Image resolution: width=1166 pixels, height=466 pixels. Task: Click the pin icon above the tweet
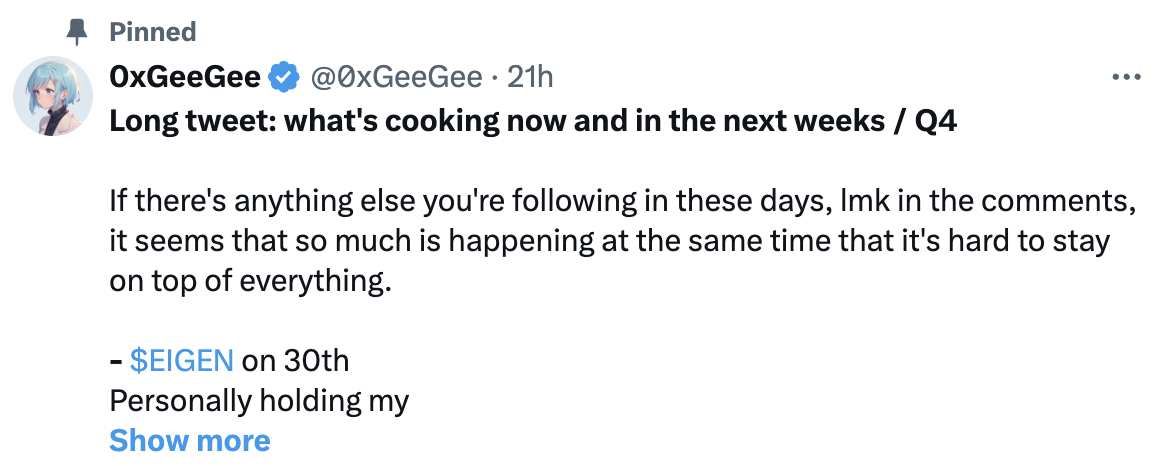click(76, 33)
